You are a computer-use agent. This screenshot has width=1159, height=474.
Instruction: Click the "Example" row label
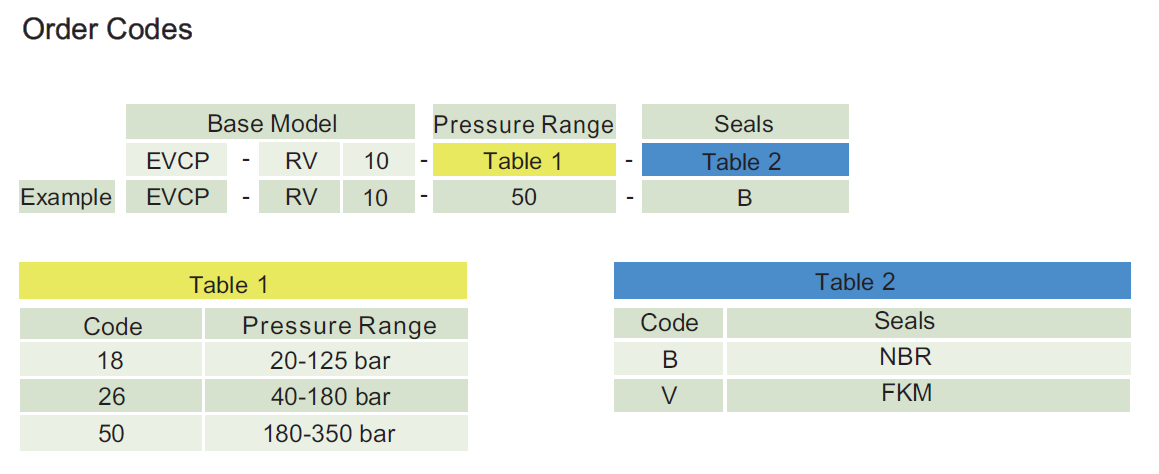point(66,197)
